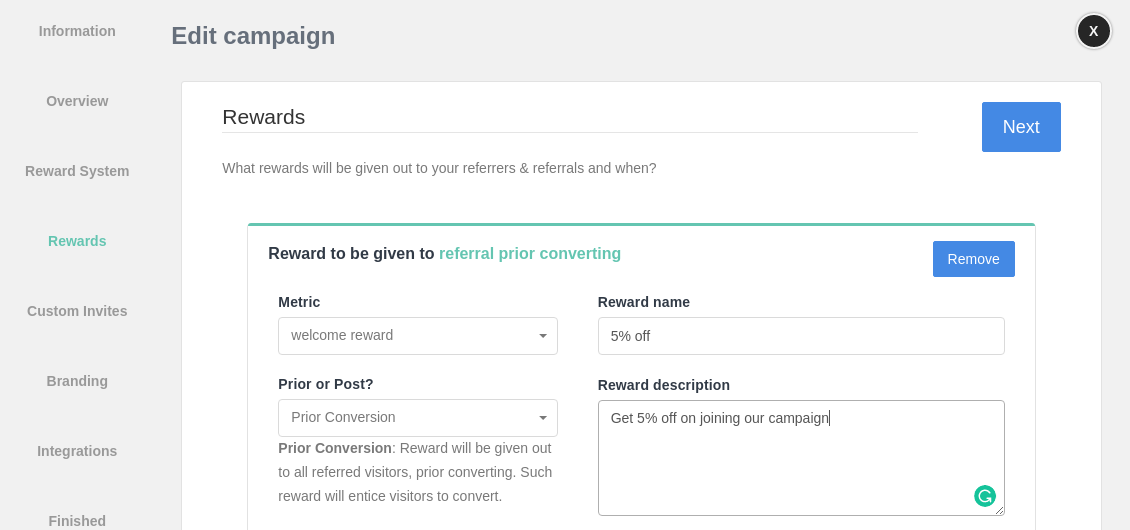Click the Rewards section heading

(x=264, y=117)
